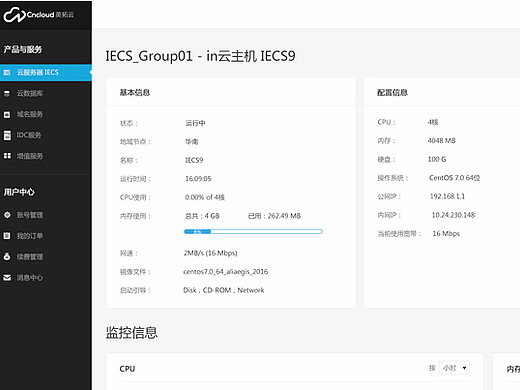Click public IP 192.168.1.1
The image size is (520, 390).
[447, 196]
